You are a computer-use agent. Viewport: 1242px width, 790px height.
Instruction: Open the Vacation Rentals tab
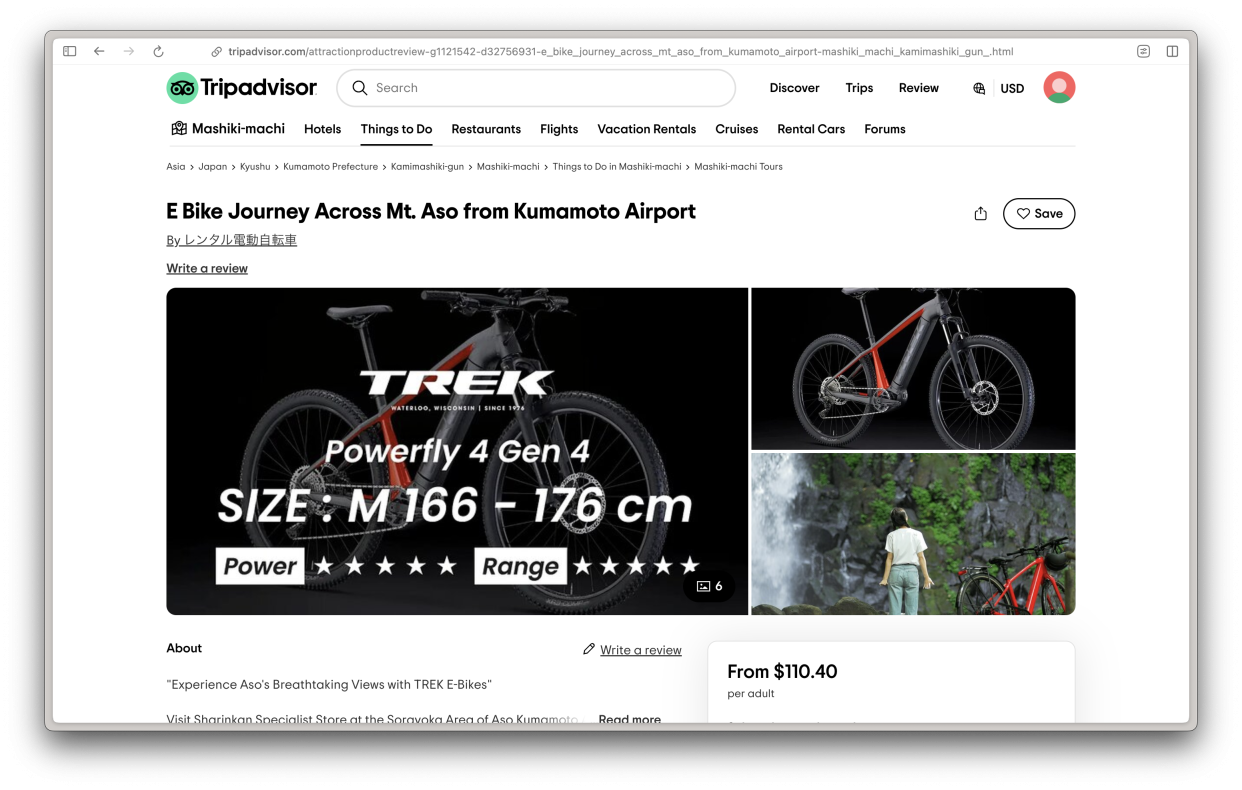[646, 129]
